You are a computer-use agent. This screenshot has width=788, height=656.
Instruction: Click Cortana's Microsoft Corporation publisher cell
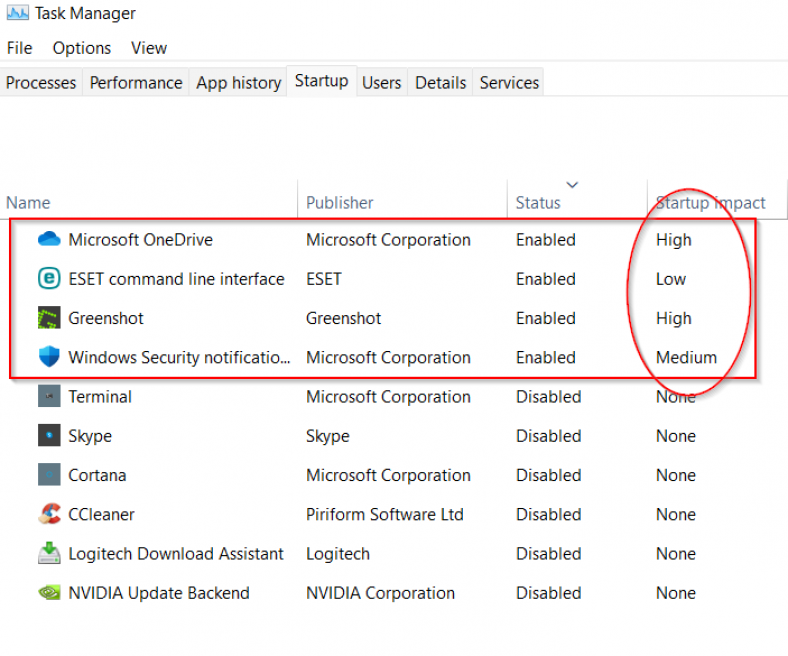[388, 475]
